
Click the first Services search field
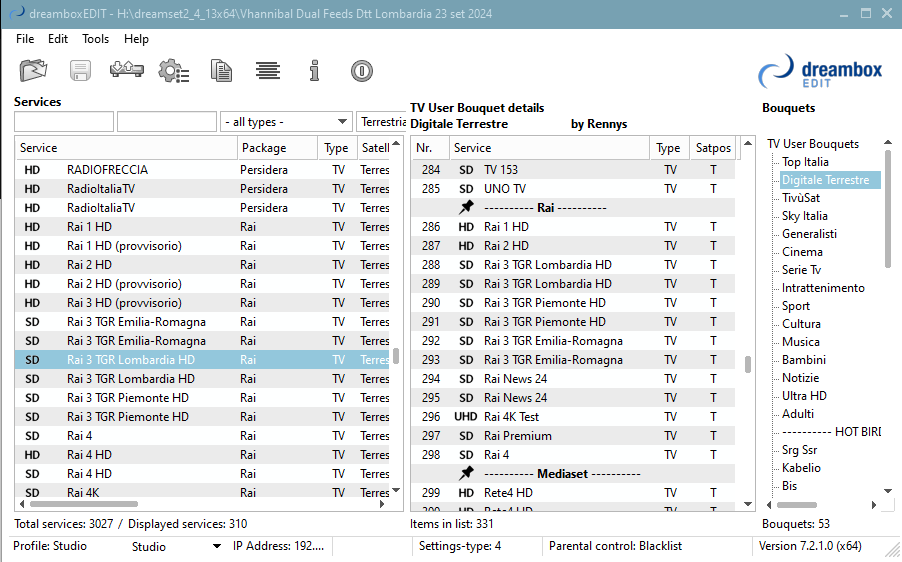click(64, 122)
